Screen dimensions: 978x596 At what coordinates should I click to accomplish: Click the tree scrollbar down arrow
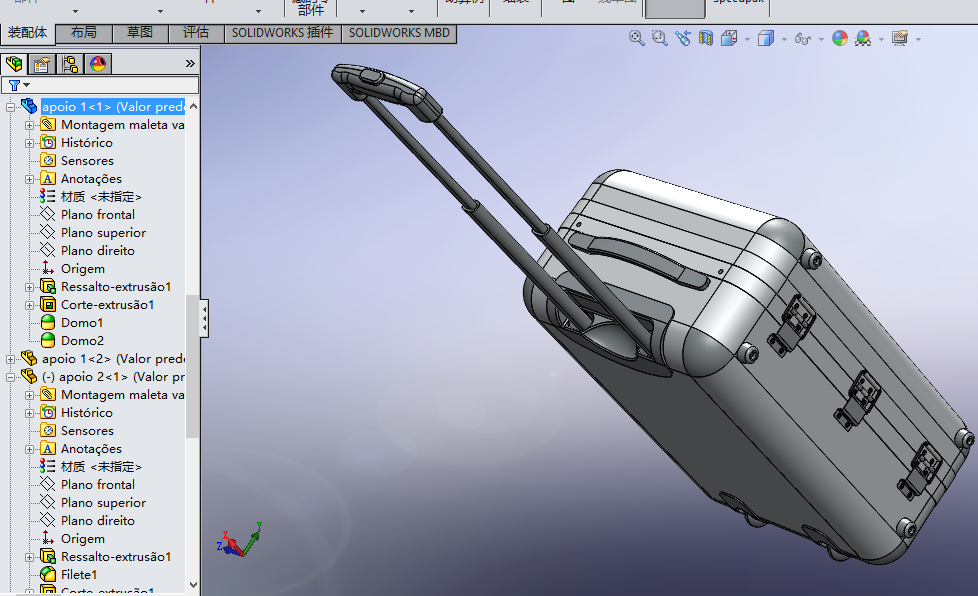193,585
